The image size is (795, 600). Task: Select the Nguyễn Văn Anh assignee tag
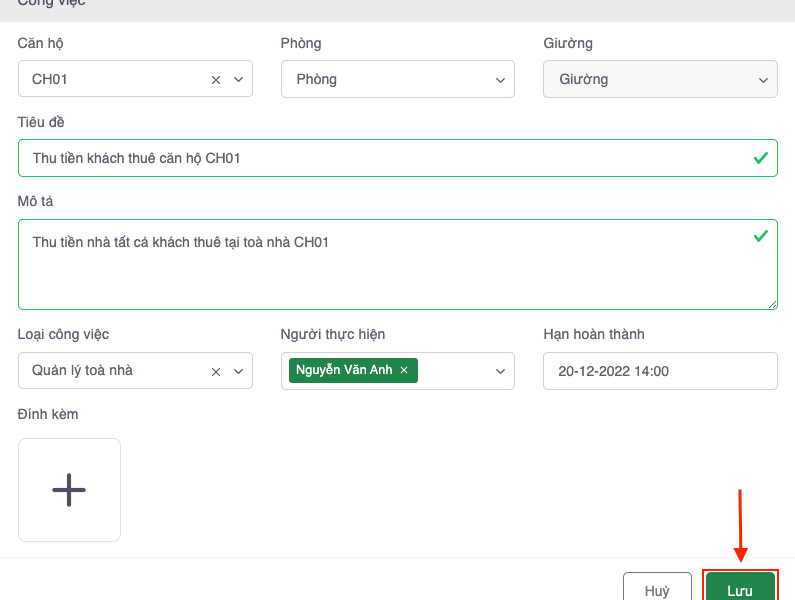pyautogui.click(x=344, y=370)
